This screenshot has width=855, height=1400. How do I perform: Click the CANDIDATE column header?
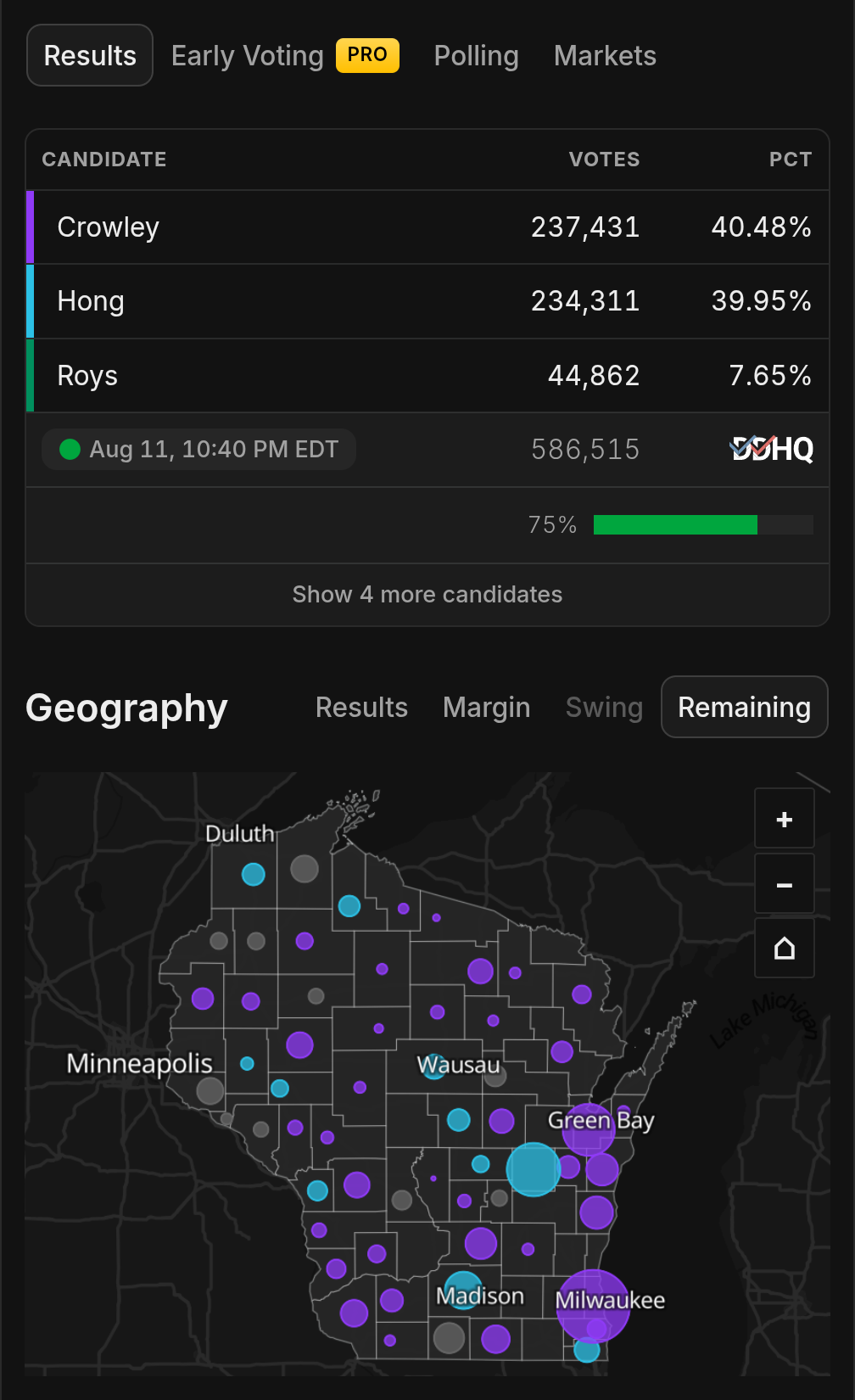[104, 160]
